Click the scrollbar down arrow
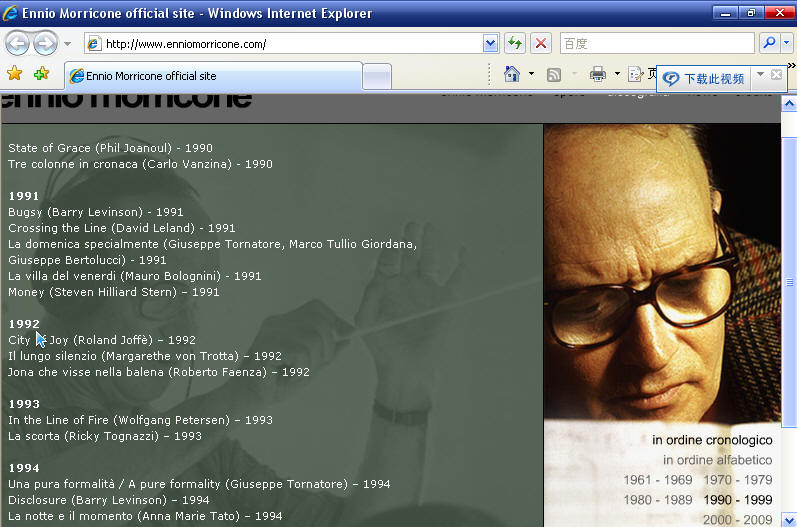The image size is (797, 527). [x=789, y=520]
